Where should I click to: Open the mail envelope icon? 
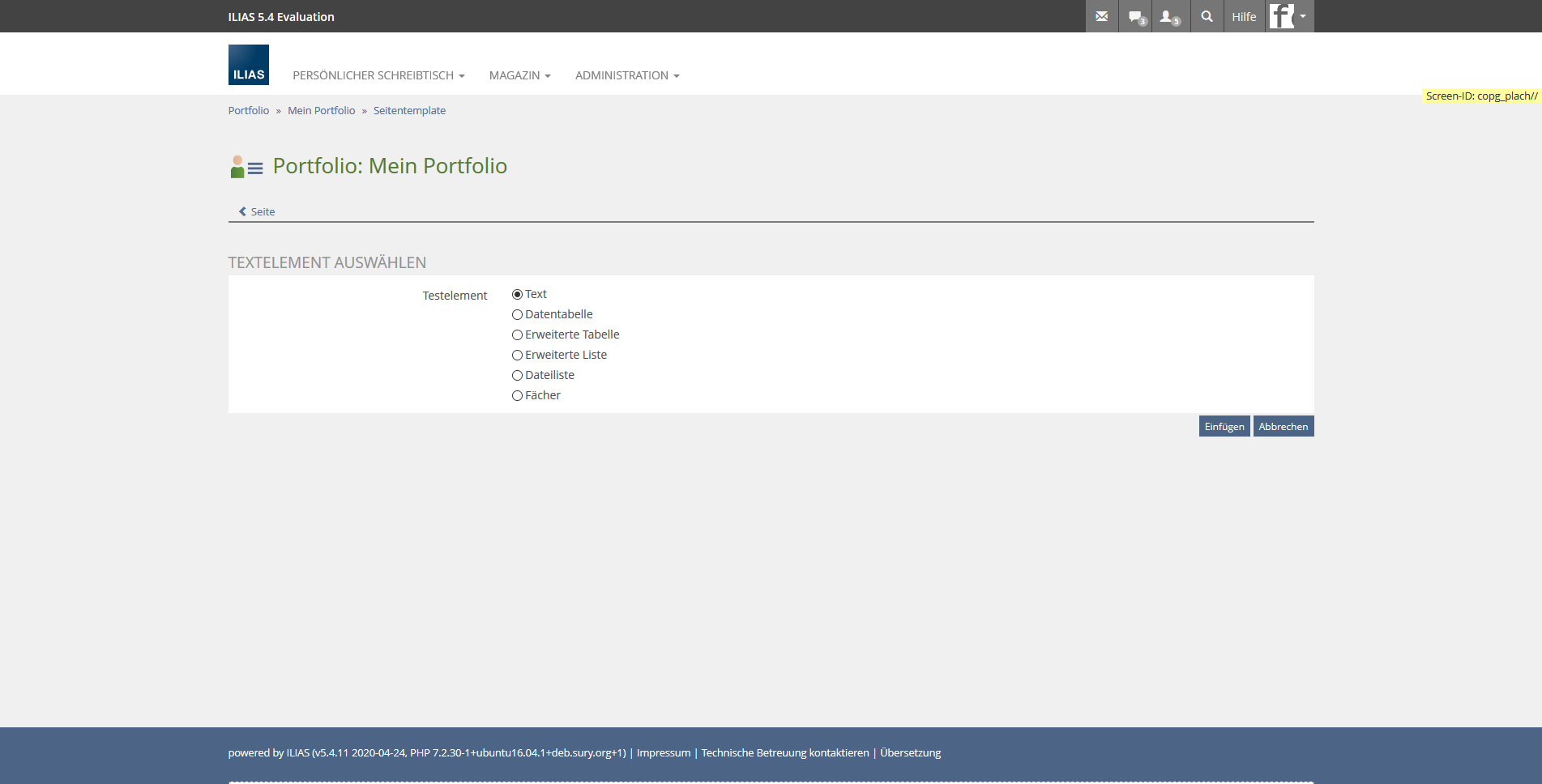(1101, 16)
